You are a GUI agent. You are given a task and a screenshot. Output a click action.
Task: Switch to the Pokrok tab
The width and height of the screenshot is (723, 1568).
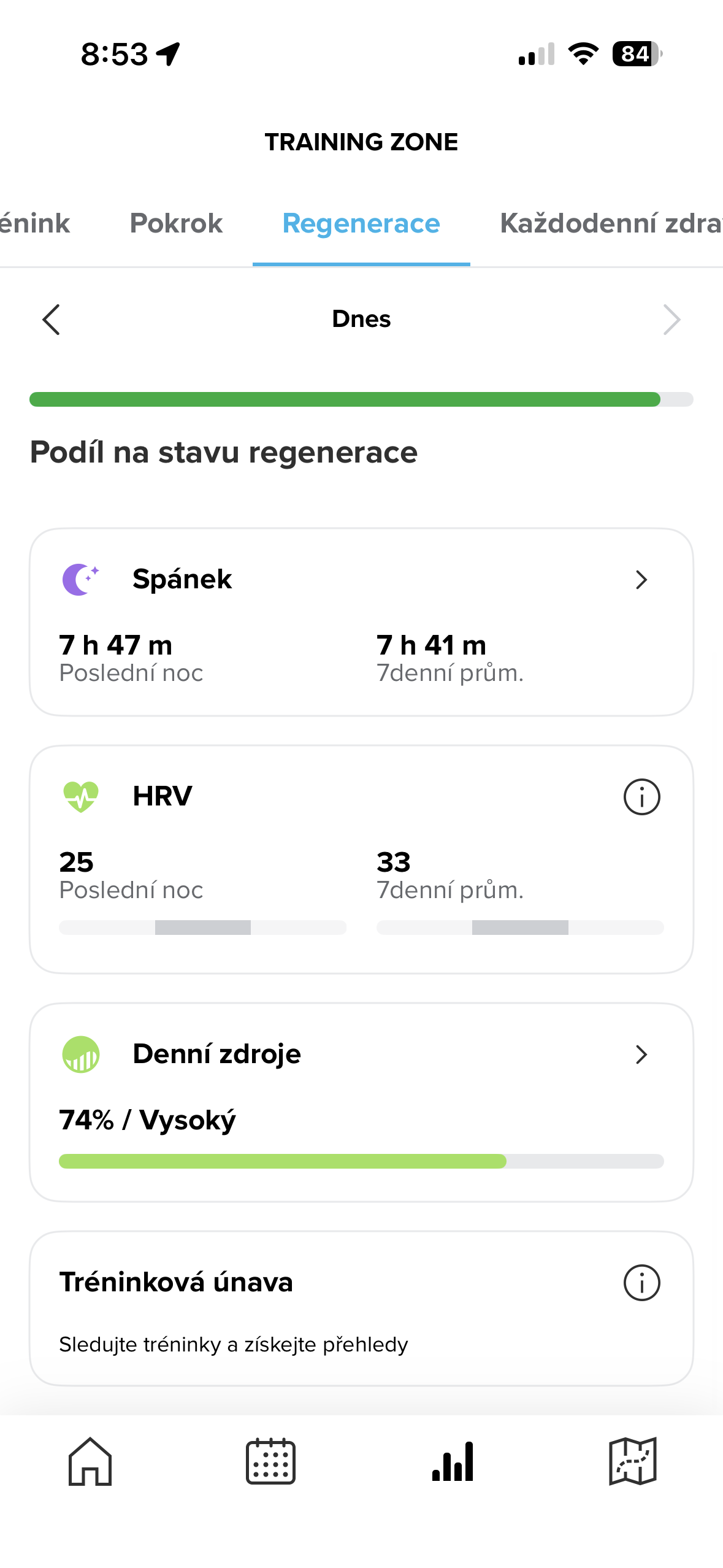[x=176, y=223]
